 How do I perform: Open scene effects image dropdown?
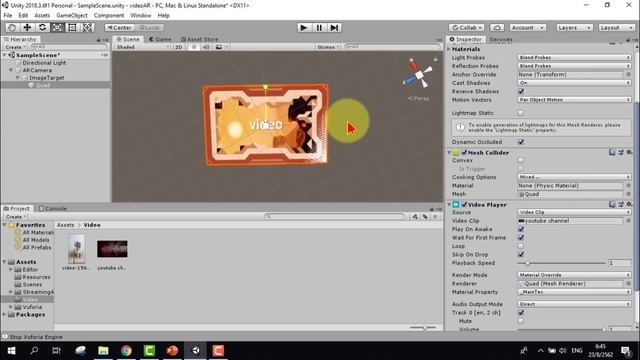click(x=221, y=47)
